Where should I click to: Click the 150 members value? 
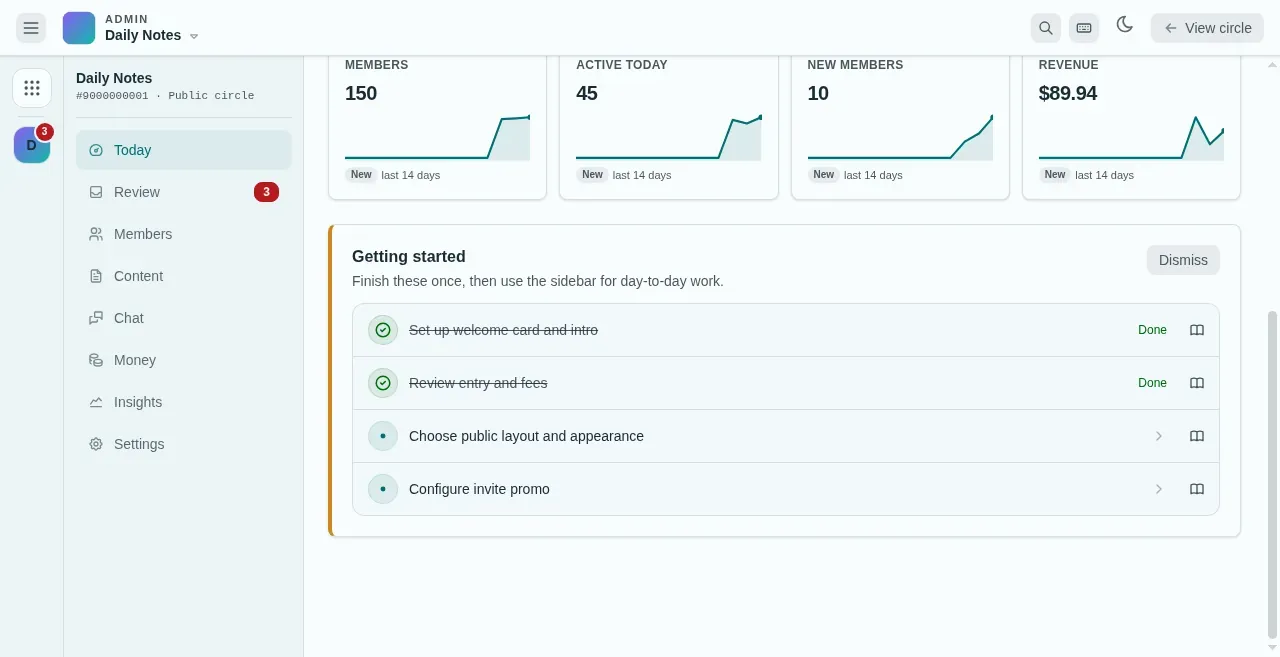(361, 93)
